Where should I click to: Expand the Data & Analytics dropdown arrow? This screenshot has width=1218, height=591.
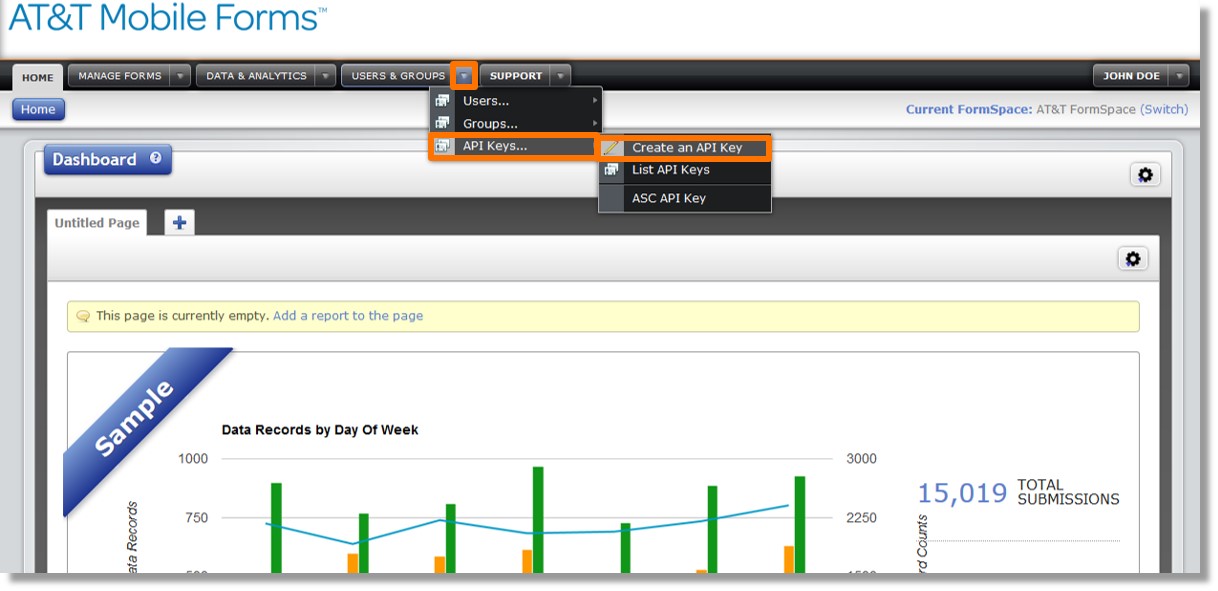(x=325, y=76)
